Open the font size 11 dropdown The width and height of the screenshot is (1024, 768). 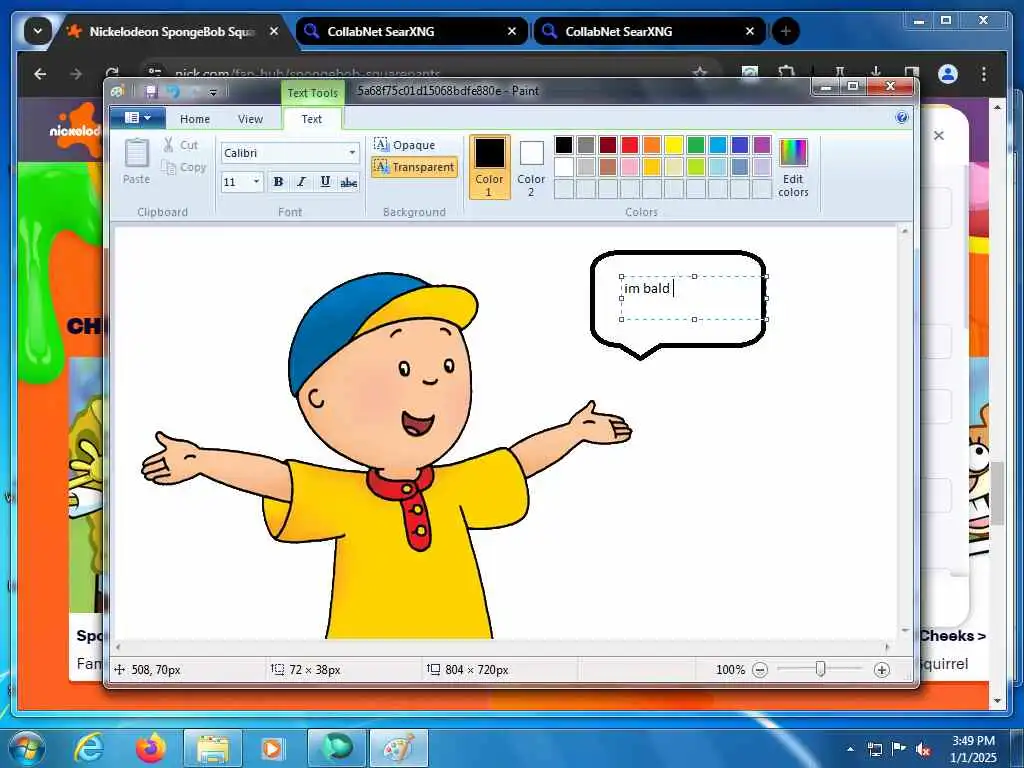pos(256,182)
